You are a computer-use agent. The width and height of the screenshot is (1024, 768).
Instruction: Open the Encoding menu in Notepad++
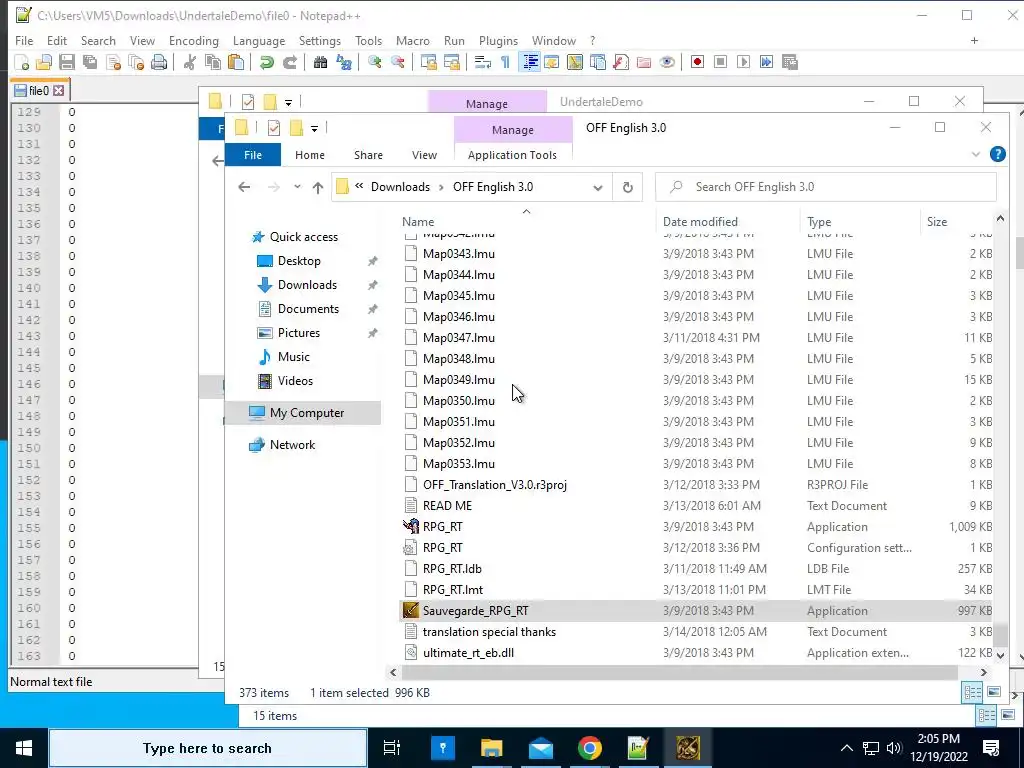(x=193, y=40)
